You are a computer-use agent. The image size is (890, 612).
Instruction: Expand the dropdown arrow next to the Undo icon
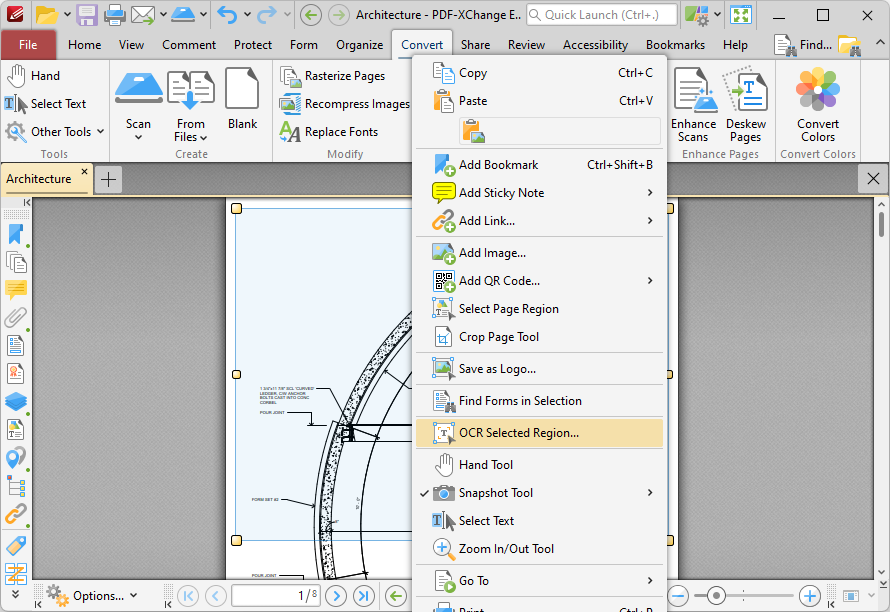click(247, 15)
